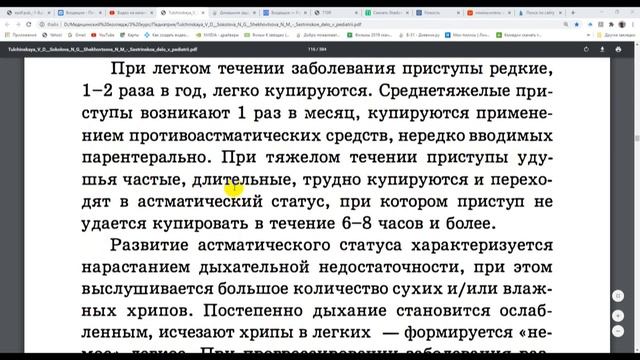
Task: Close the active Tukhtinskaya PDF tab
Action: coord(202,13)
